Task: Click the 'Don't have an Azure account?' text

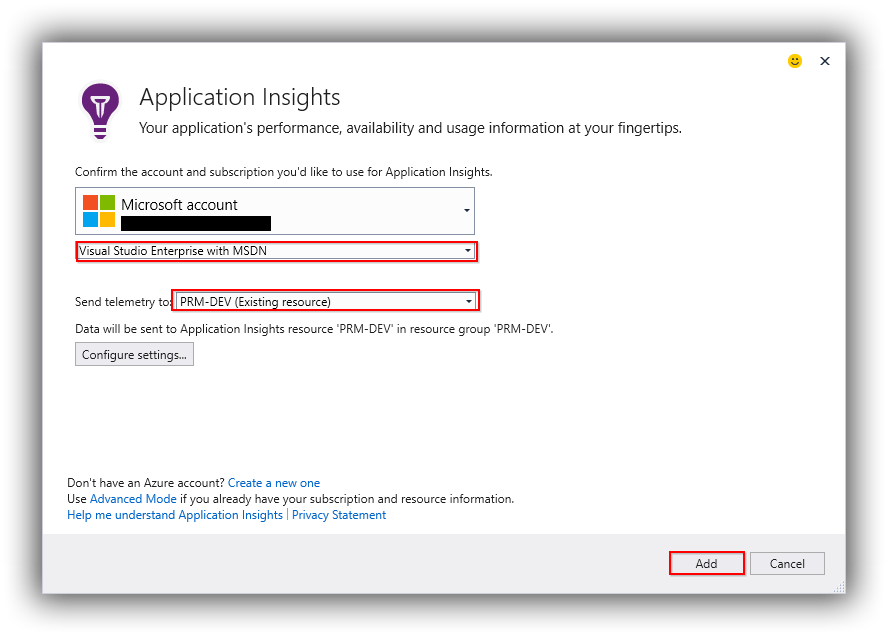Action: point(146,483)
